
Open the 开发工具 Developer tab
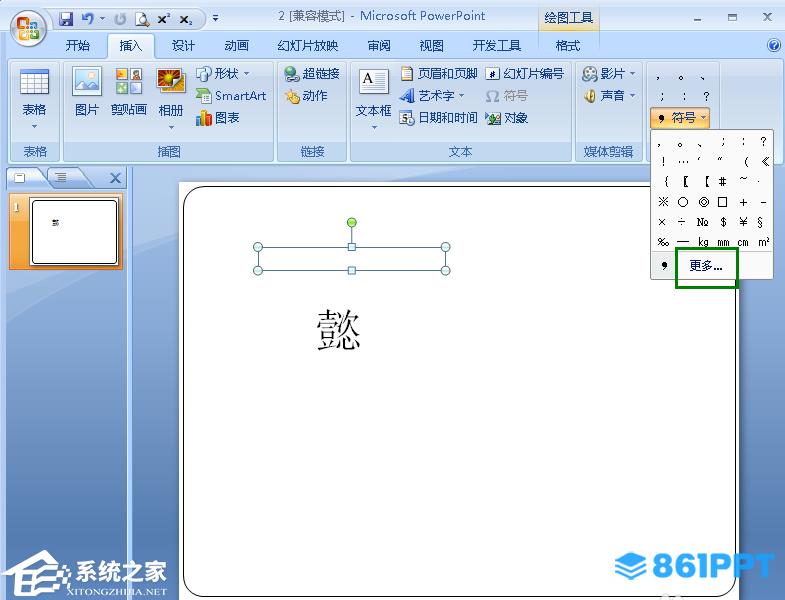pos(497,46)
